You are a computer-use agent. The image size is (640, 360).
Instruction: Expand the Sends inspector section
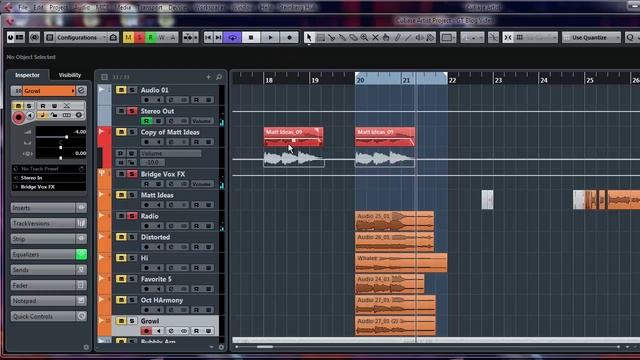49,270
